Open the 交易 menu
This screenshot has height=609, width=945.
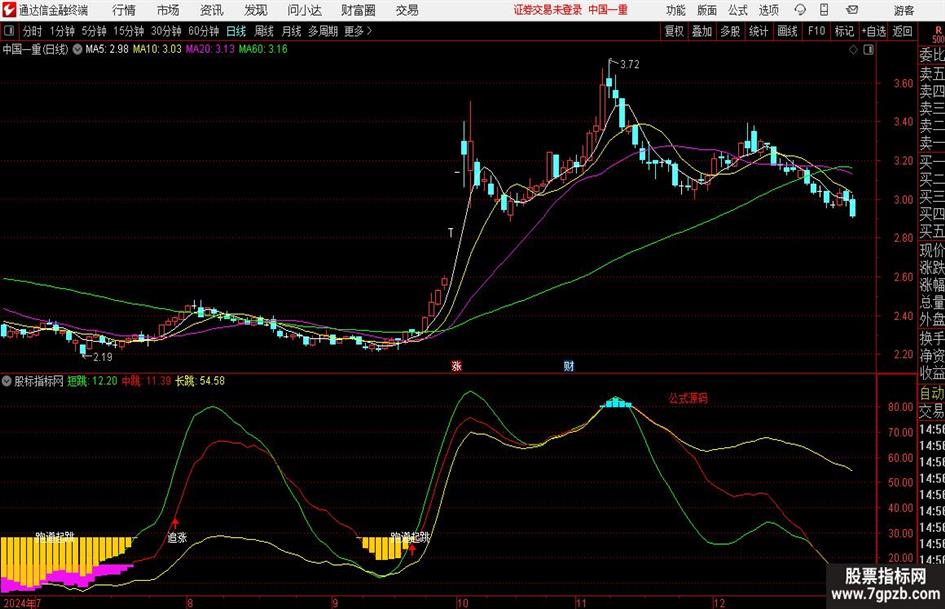407,10
